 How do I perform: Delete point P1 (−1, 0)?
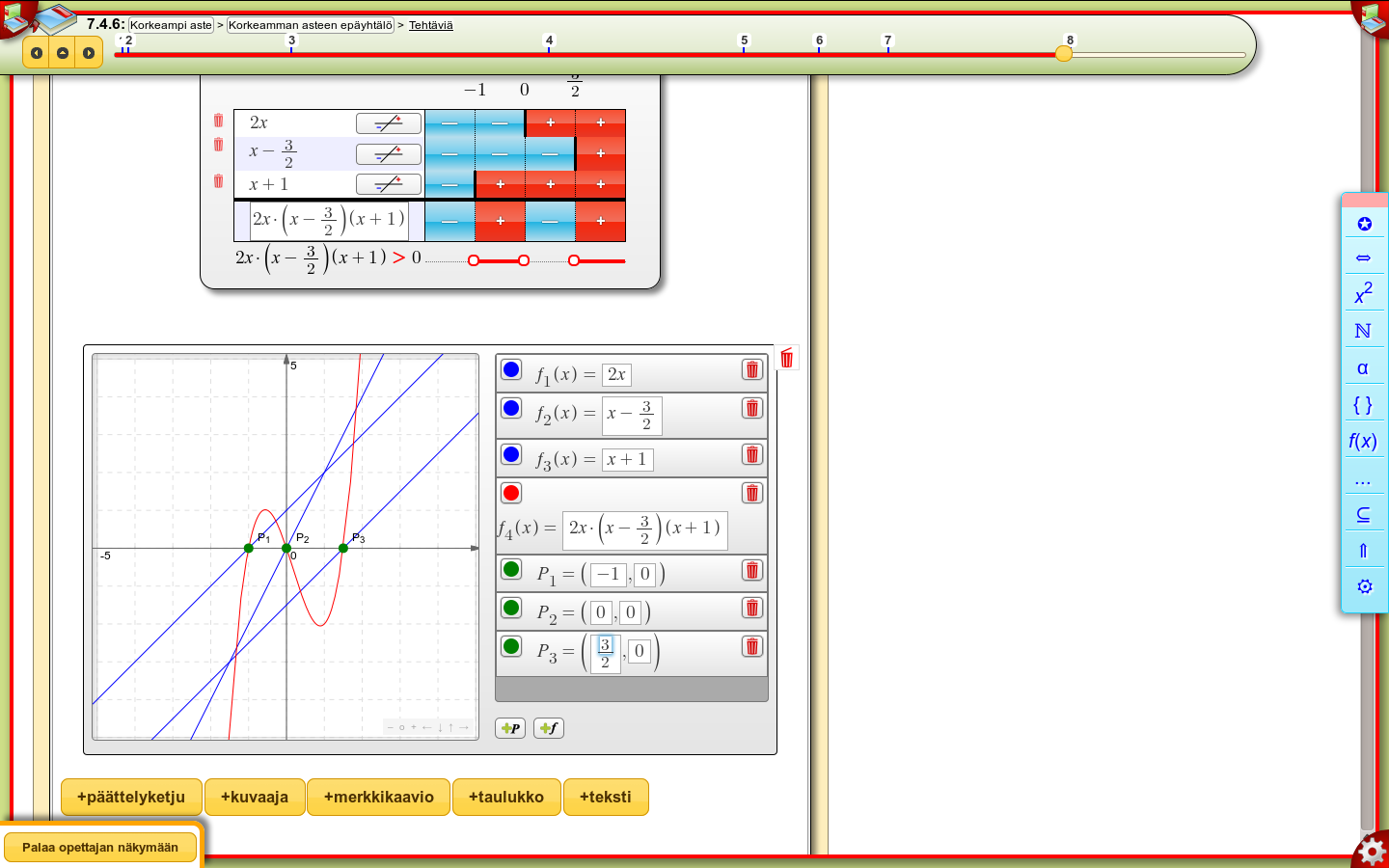click(752, 570)
